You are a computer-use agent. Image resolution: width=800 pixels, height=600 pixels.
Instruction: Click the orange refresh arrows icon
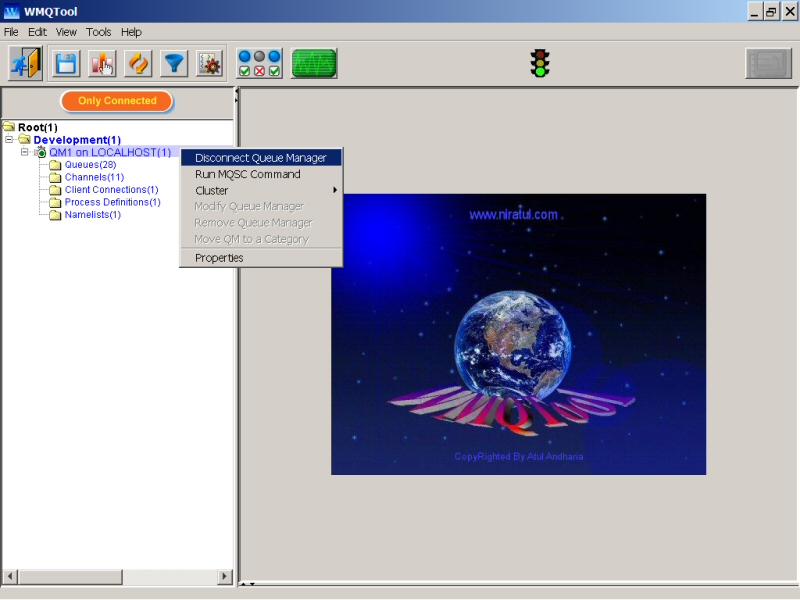138,64
